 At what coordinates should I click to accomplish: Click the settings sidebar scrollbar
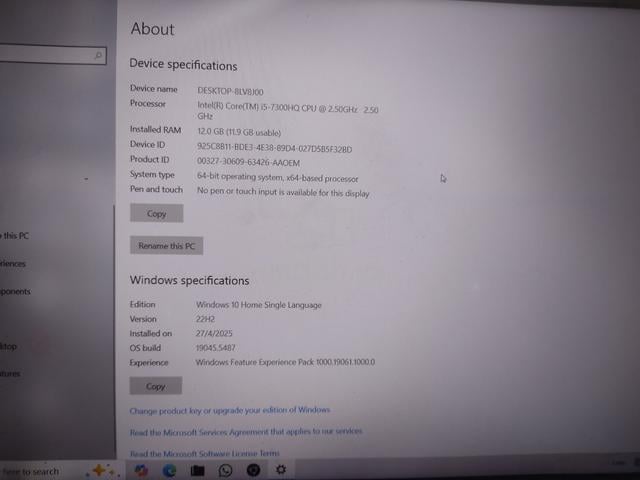pos(114,331)
